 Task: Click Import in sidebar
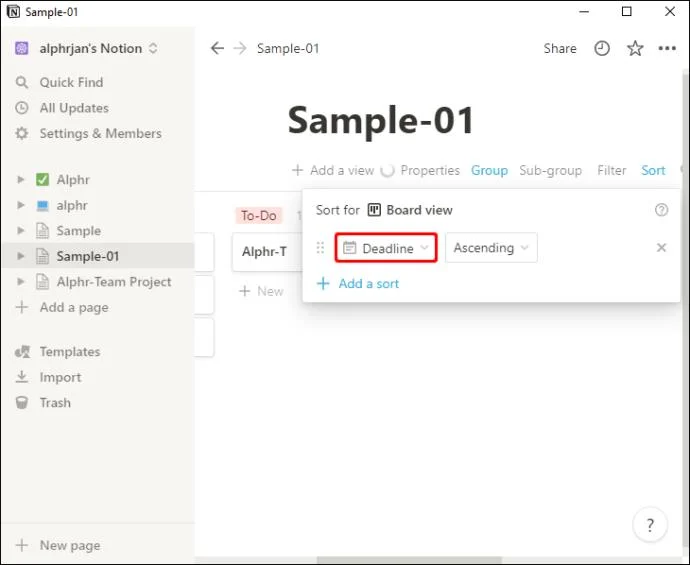click(48, 377)
